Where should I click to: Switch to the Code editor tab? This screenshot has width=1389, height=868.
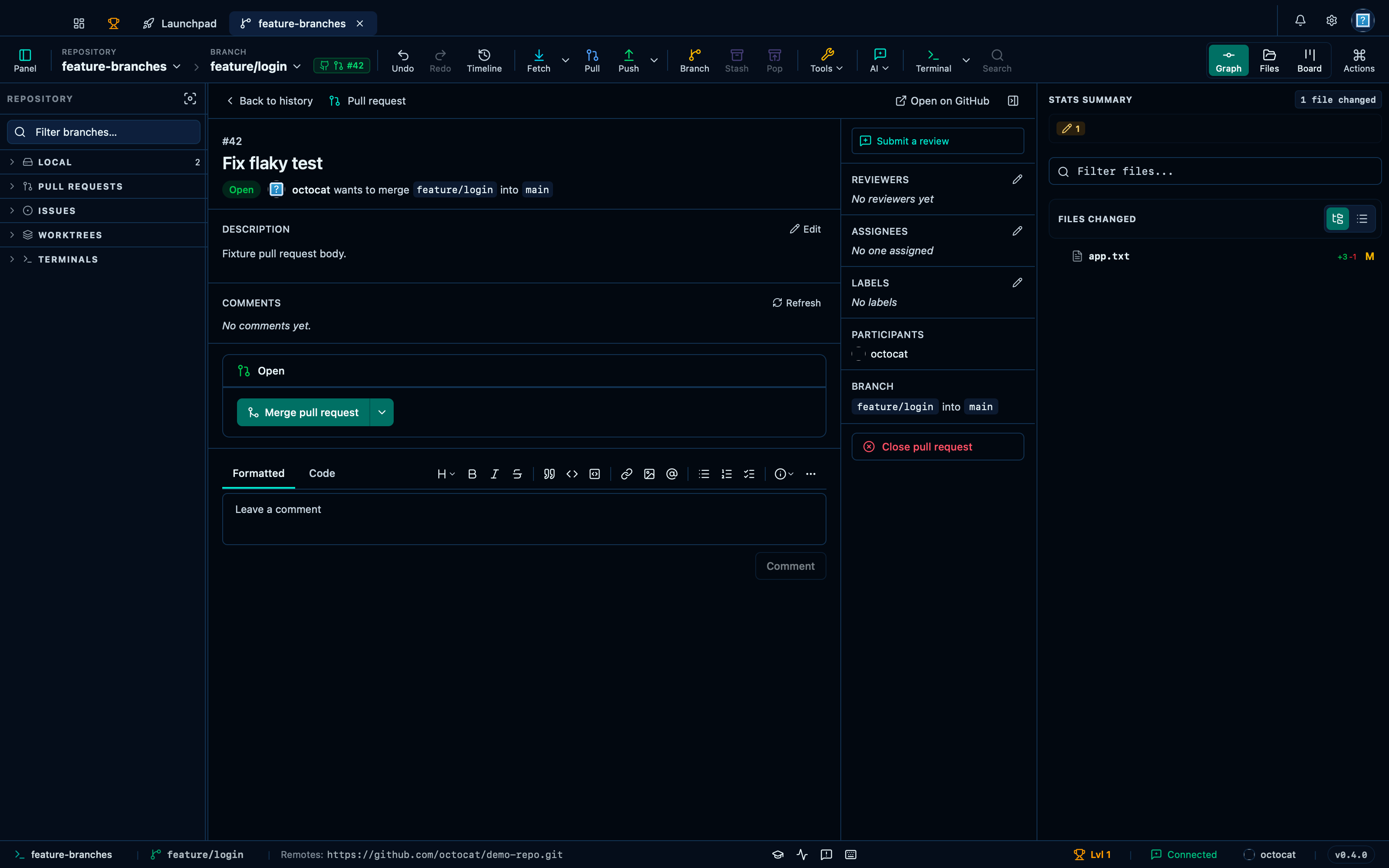tap(322, 473)
